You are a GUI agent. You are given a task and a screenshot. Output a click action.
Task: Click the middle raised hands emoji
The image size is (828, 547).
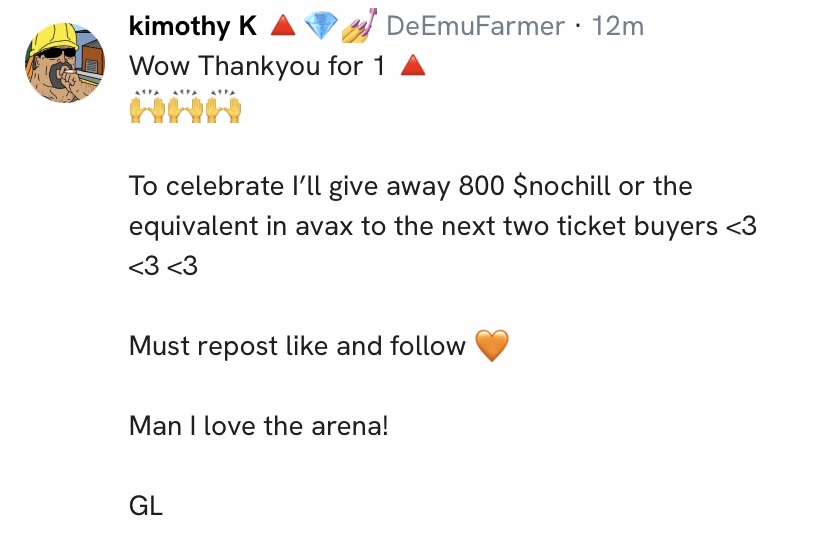[185, 106]
